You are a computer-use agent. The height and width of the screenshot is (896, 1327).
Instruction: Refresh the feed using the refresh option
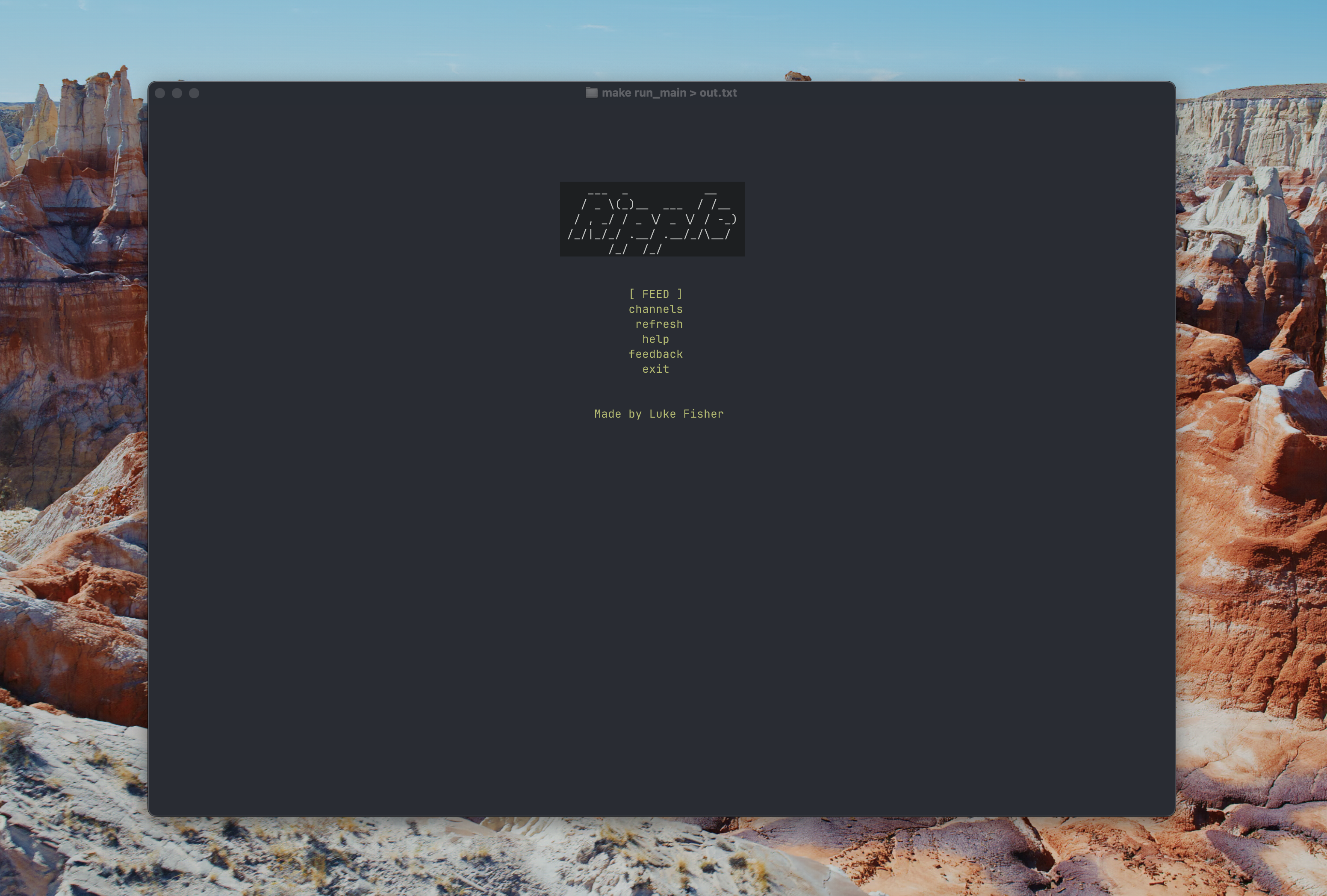click(658, 324)
